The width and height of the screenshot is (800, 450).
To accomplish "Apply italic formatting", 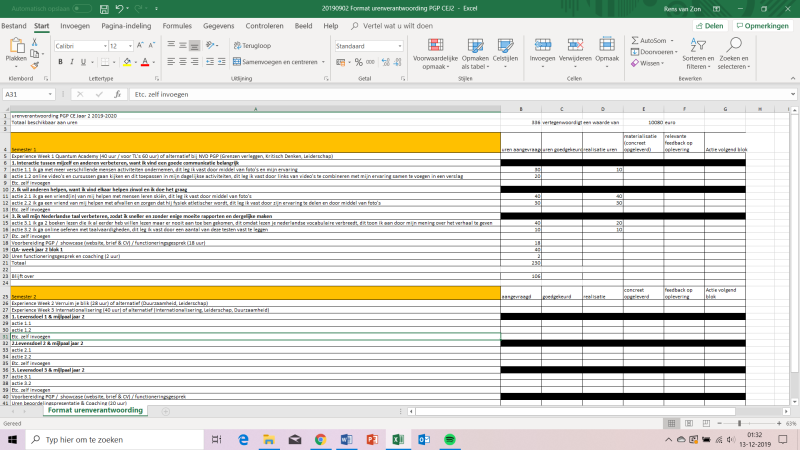I will click(x=71, y=62).
